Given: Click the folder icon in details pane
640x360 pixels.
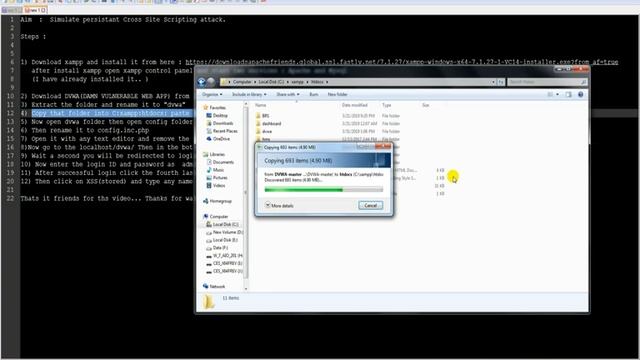Looking at the screenshot, I should (209, 302).
